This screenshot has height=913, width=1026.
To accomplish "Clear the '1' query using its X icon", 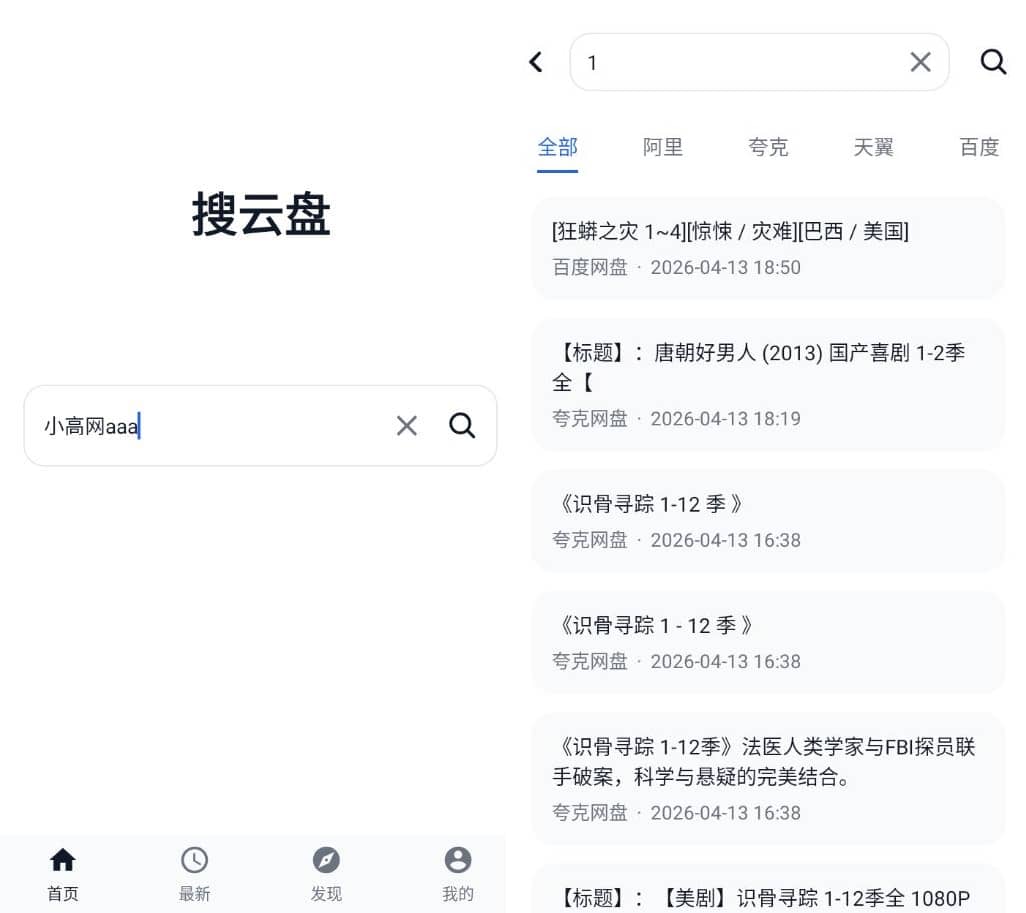I will (919, 61).
